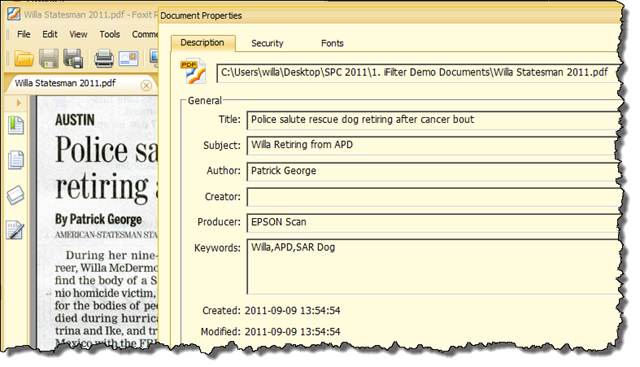Open the Layers side panel icon
This screenshot has width=640, height=367.
coord(16,195)
